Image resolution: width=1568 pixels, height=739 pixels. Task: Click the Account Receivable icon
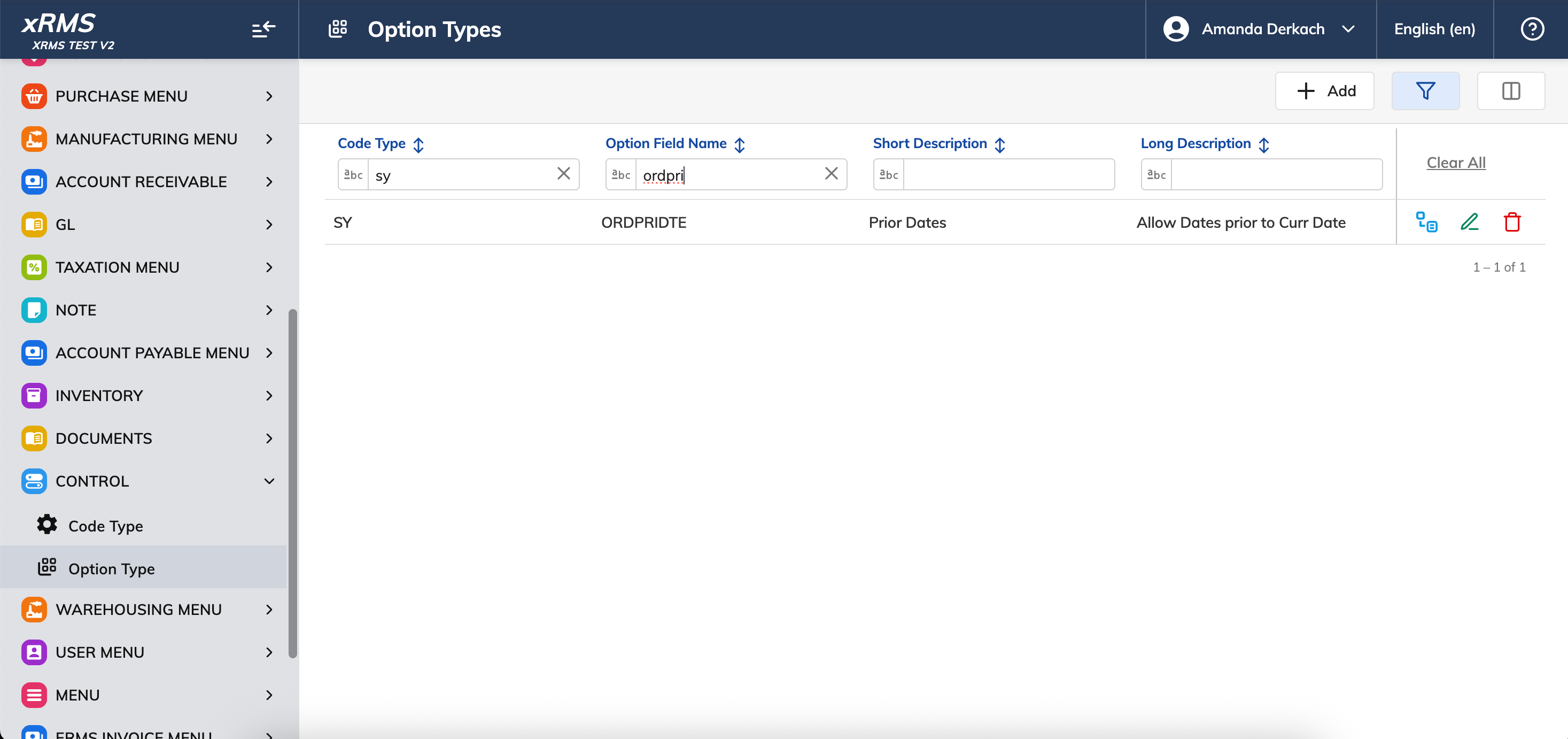coord(34,182)
